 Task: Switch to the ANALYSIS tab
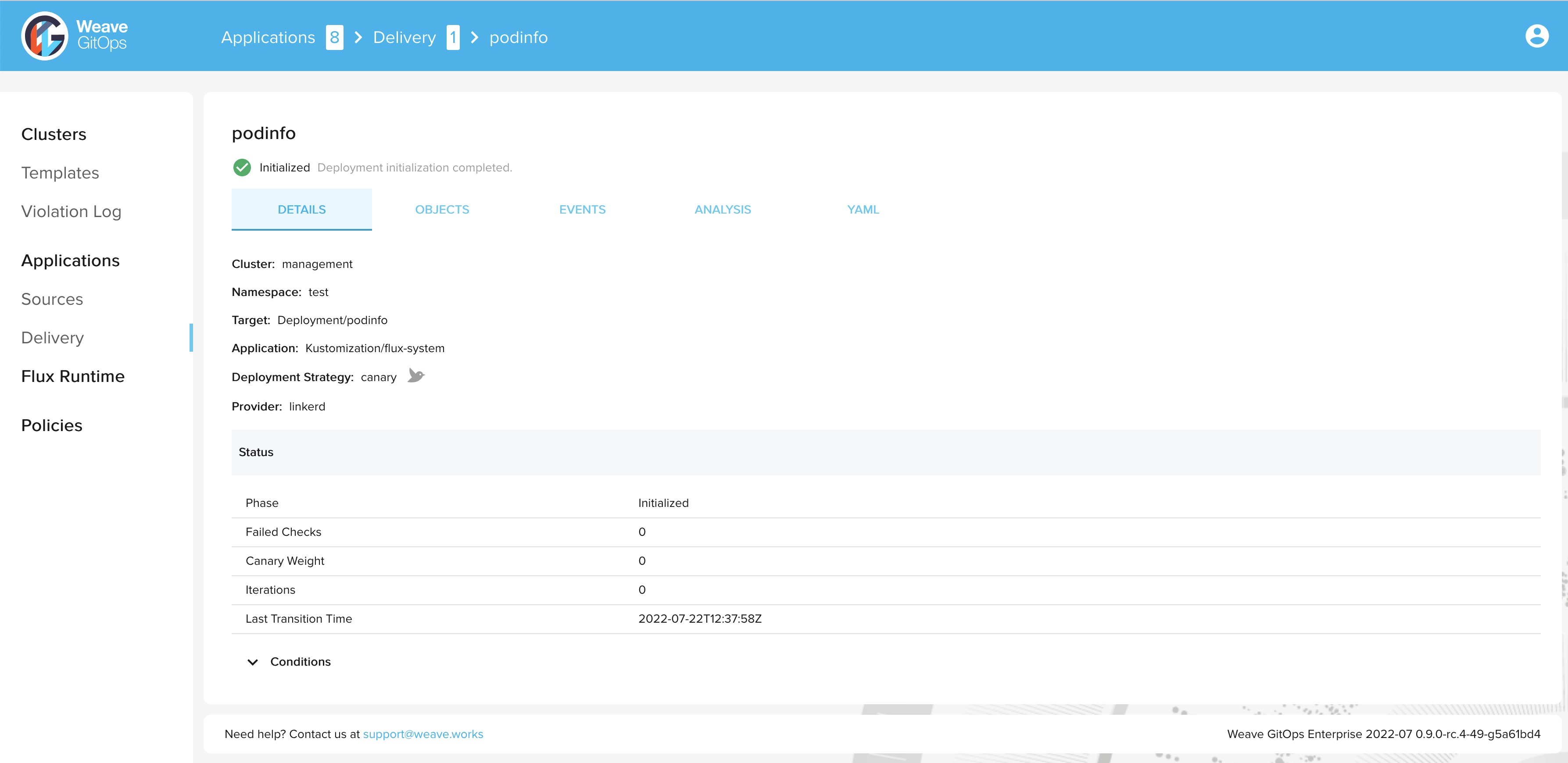click(723, 209)
